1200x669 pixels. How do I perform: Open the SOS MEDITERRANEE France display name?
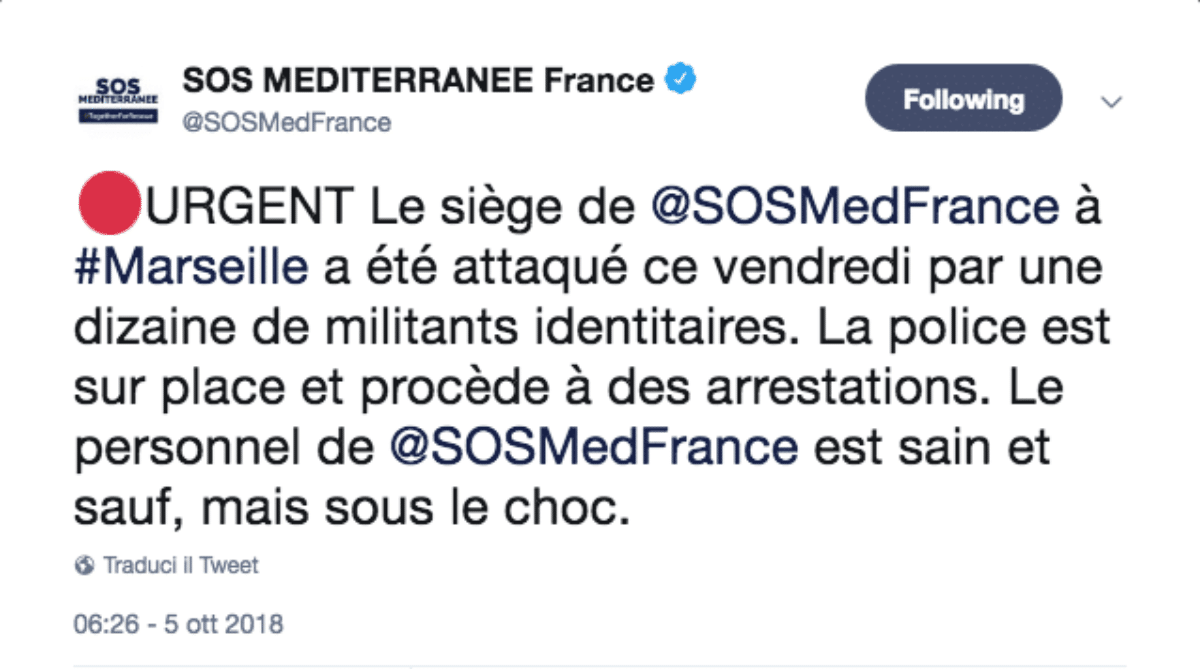[418, 80]
